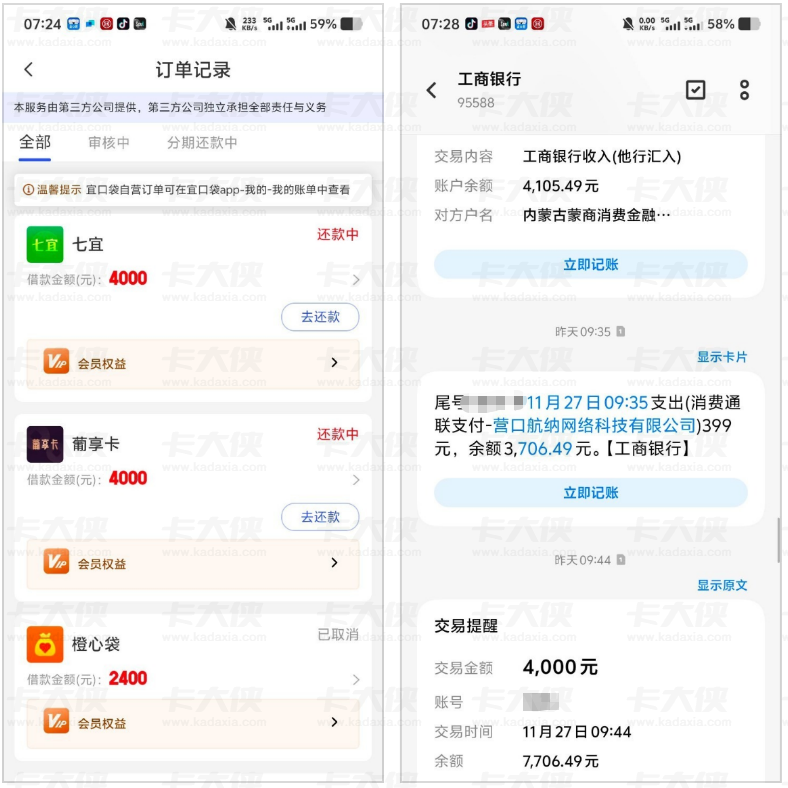This screenshot has width=788, height=788.
Task: Tap the 706.49 amount link in message
Action: tap(545, 448)
